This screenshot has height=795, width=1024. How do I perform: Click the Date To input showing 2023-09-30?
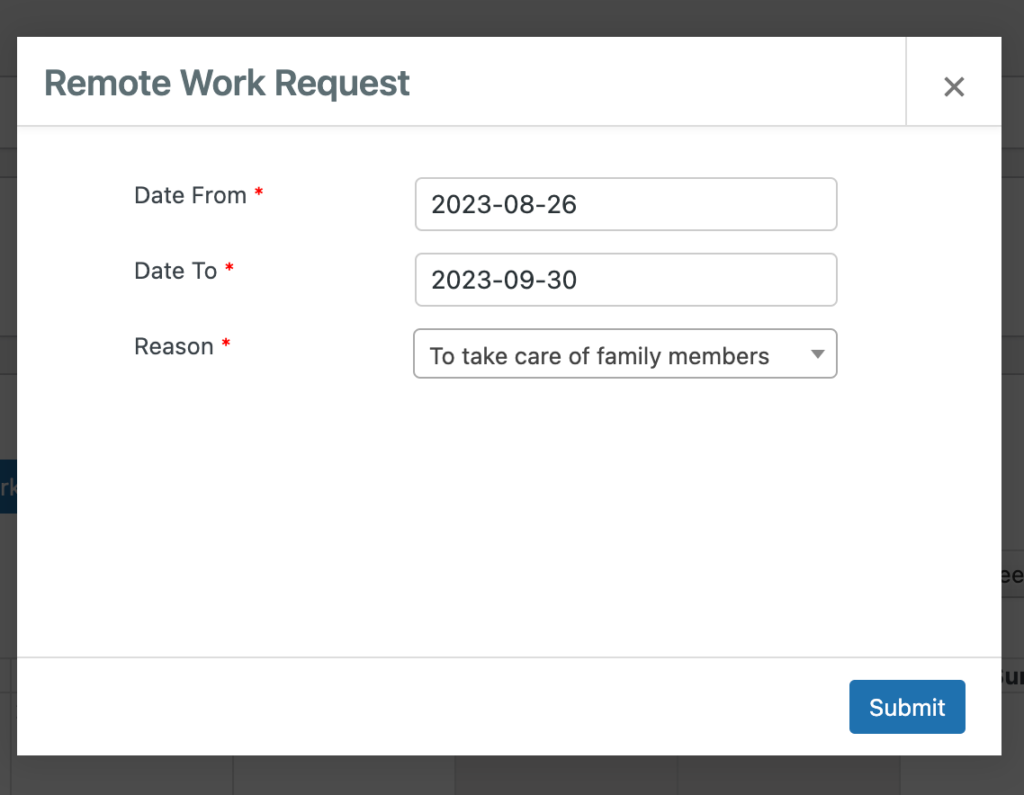click(x=625, y=280)
